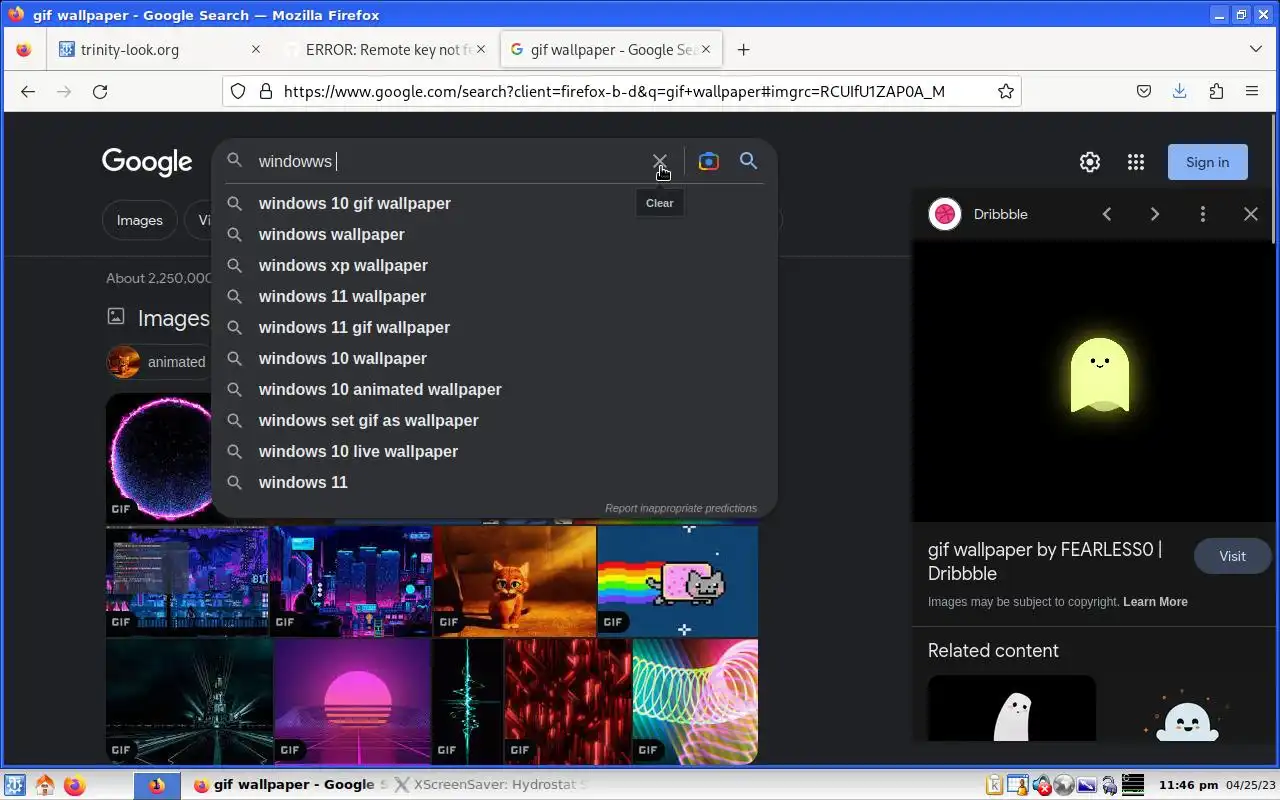The image size is (1280, 800).
Task: Choose suggestion windows set gif as wallpaper
Action: click(x=494, y=420)
